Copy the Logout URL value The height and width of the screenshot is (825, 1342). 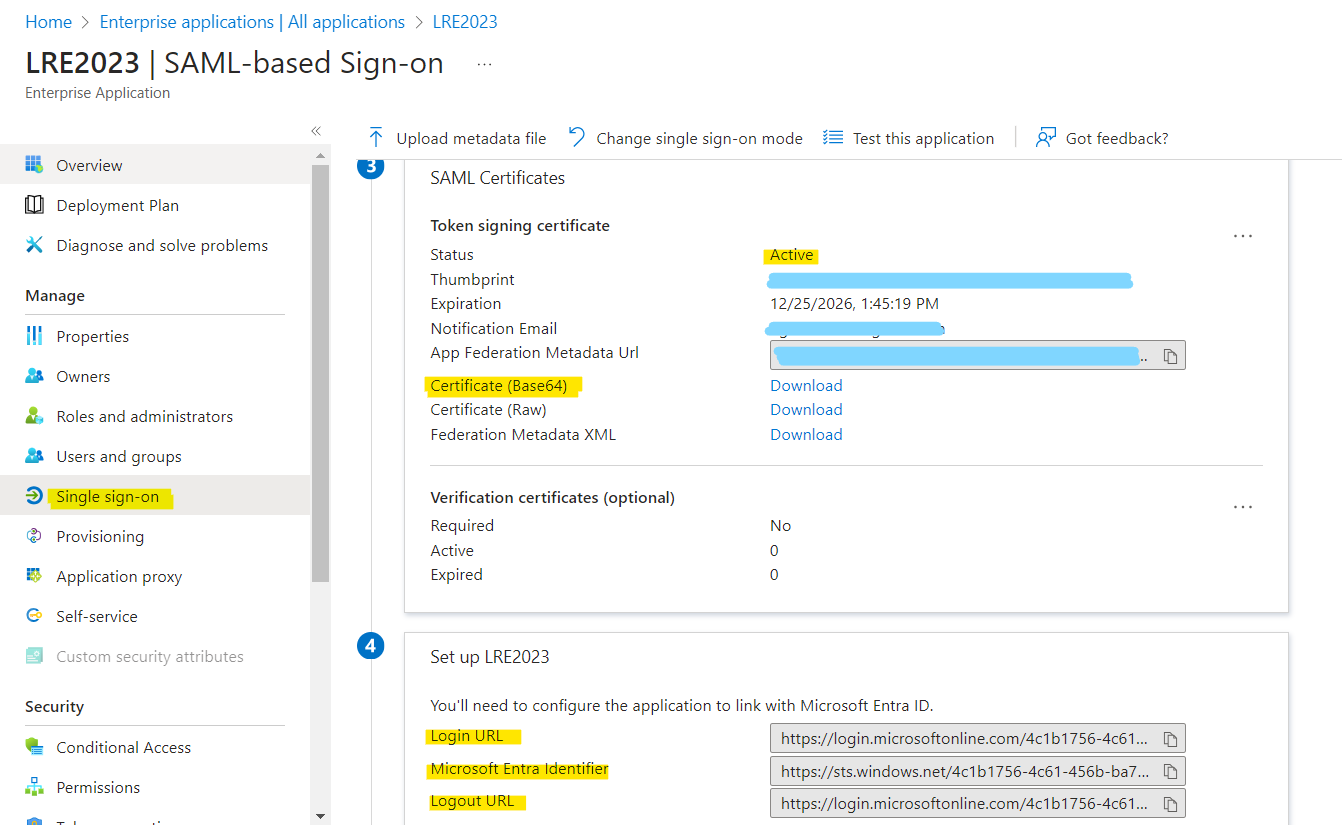[x=1170, y=804]
